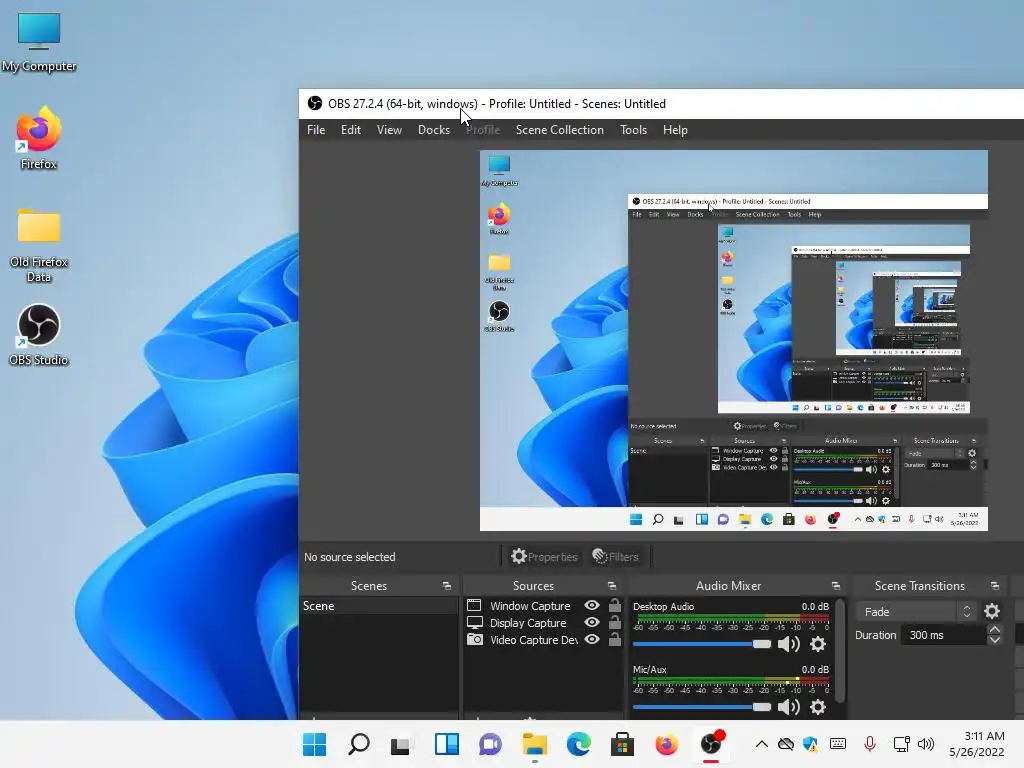Click the OBS Studio taskbar icon
The height and width of the screenshot is (768, 1024).
tap(711, 744)
